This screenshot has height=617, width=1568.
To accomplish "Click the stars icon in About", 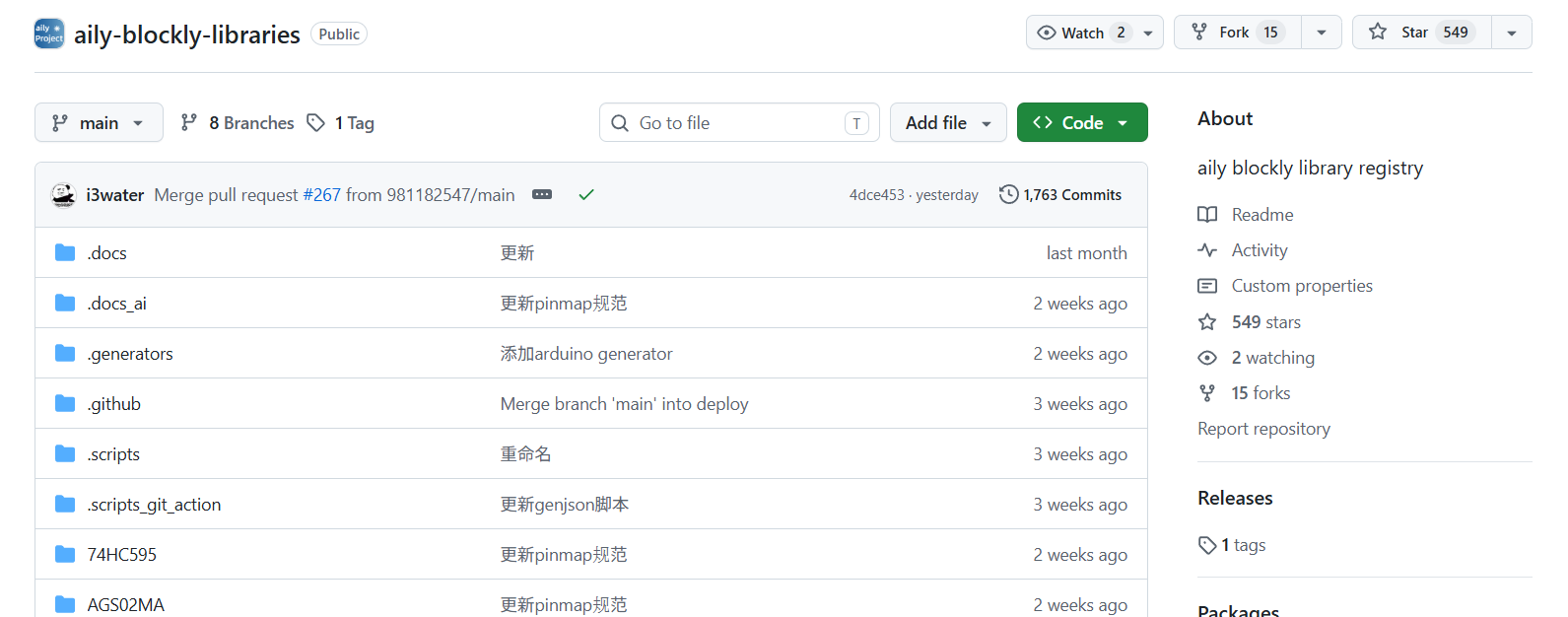I will point(1207,322).
